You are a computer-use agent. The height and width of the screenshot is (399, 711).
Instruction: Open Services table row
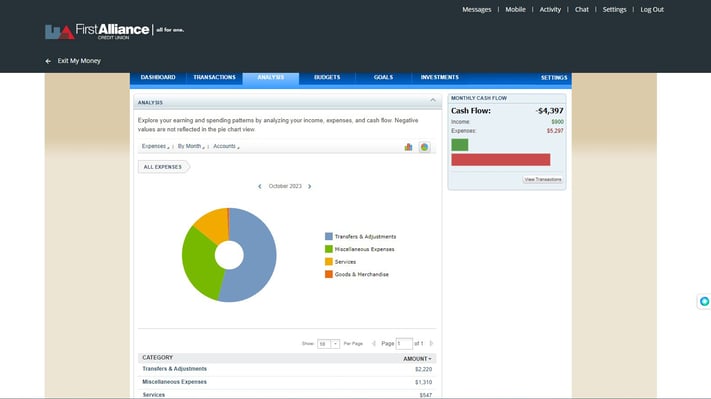coord(287,394)
